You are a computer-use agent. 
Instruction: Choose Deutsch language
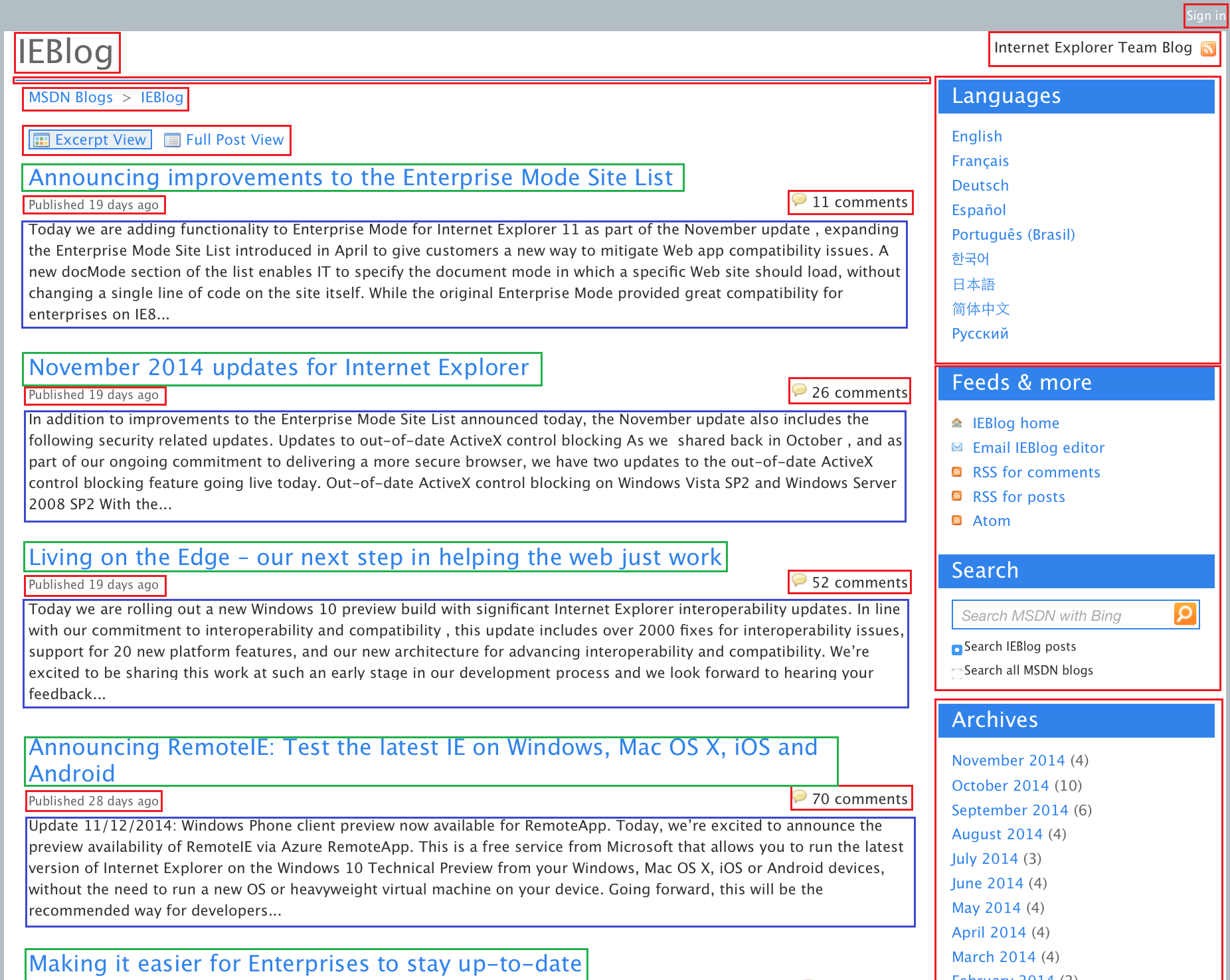980,185
